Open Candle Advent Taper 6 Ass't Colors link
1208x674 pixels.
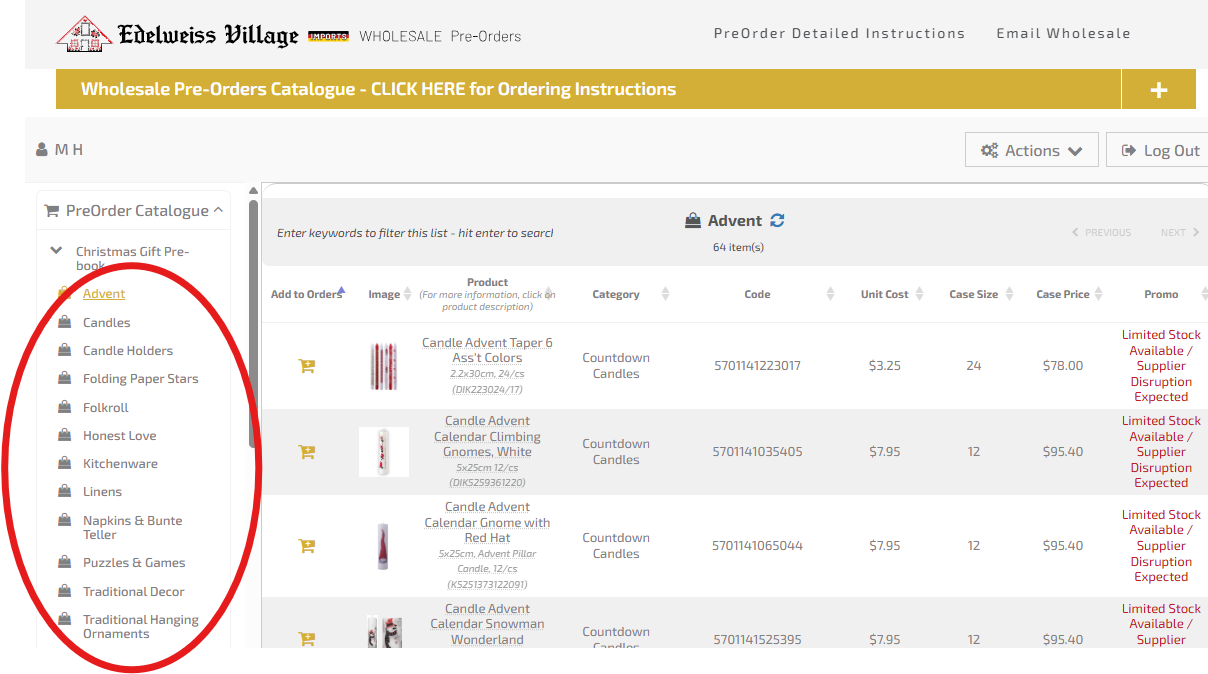487,350
